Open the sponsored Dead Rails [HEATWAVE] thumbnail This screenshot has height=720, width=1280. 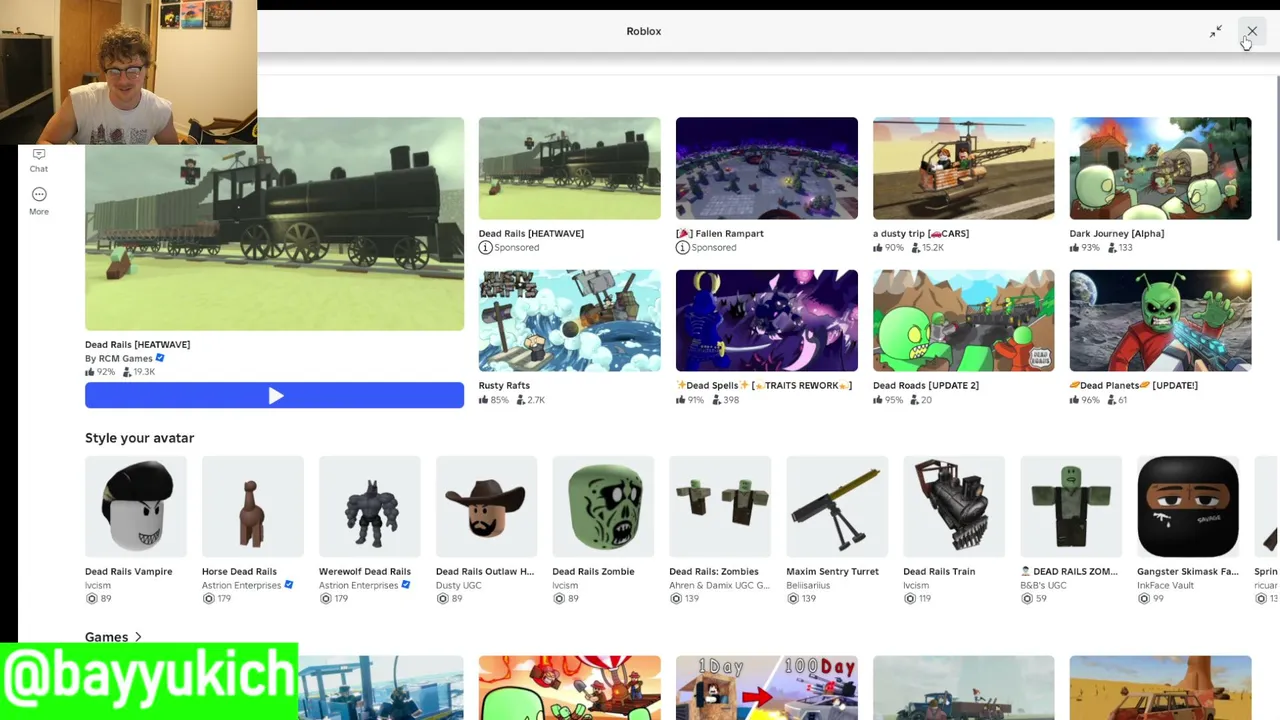pos(569,168)
